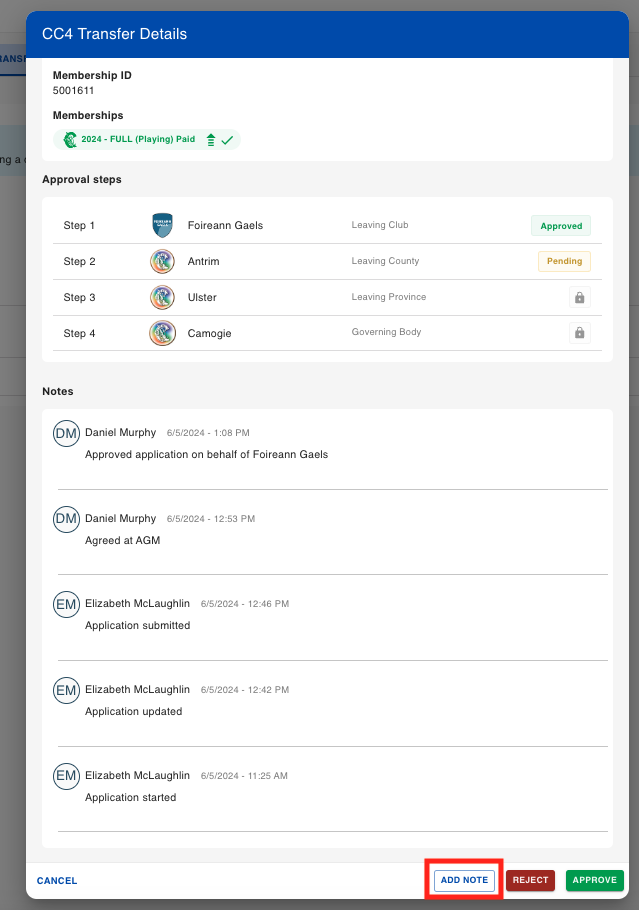The width and height of the screenshot is (639, 910).
Task: Click the 'Governing Body' role label
Action: click(x=387, y=332)
